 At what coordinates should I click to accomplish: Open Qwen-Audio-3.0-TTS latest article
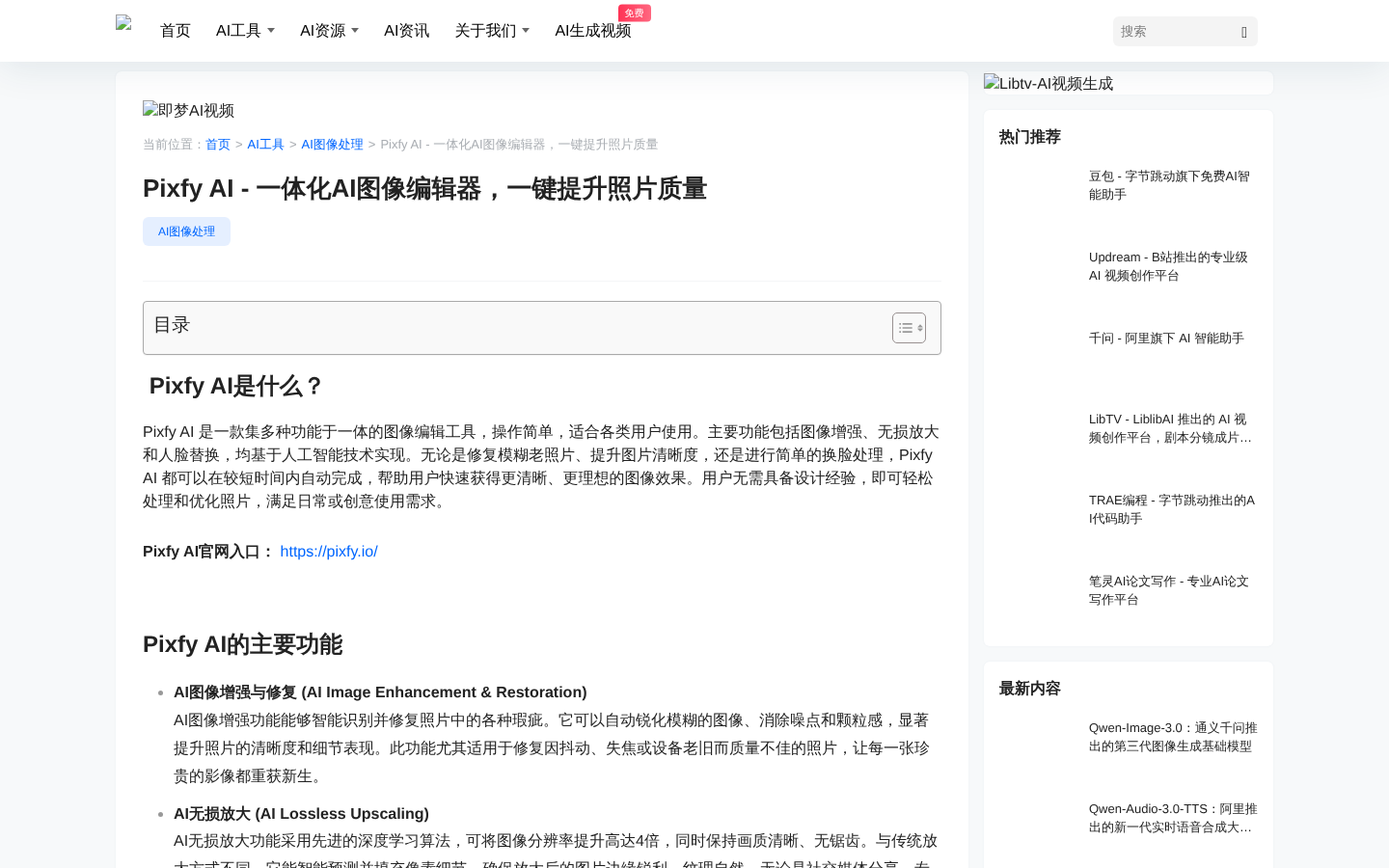pyautogui.click(x=1173, y=818)
